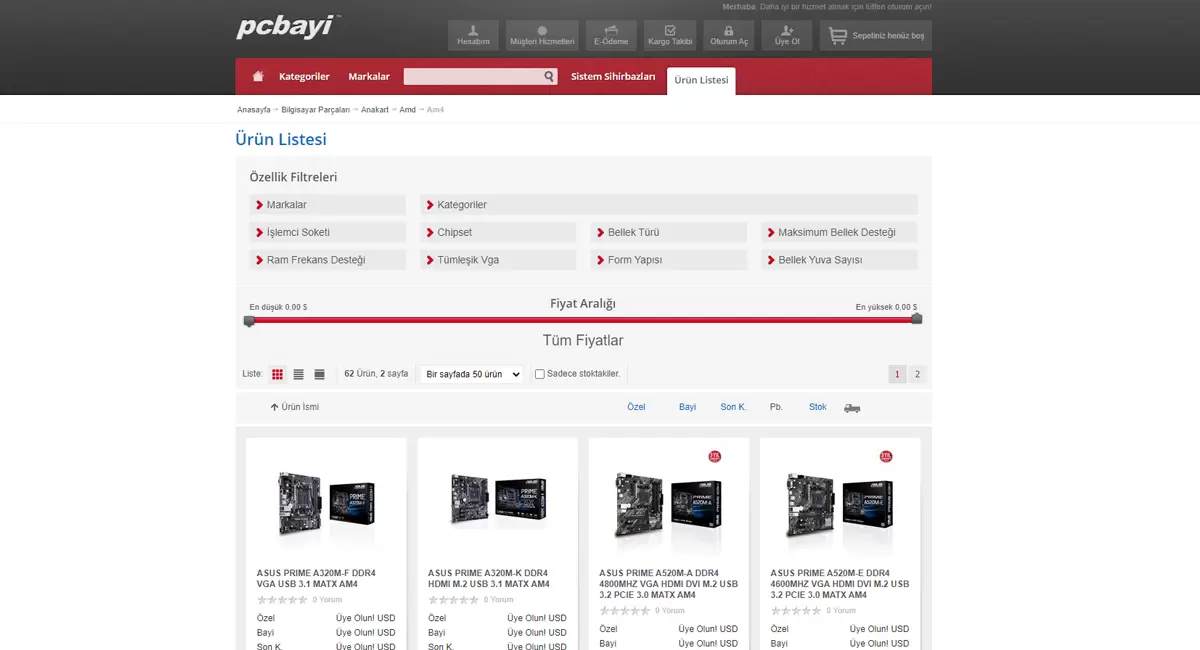Click the Oturum Aç login icon
1200x650 pixels.
point(729,35)
